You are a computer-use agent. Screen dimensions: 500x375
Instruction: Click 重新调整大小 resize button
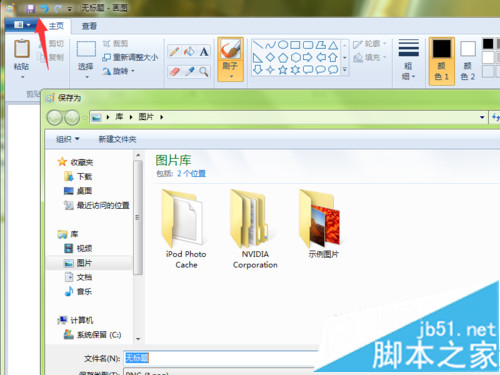click(x=130, y=57)
